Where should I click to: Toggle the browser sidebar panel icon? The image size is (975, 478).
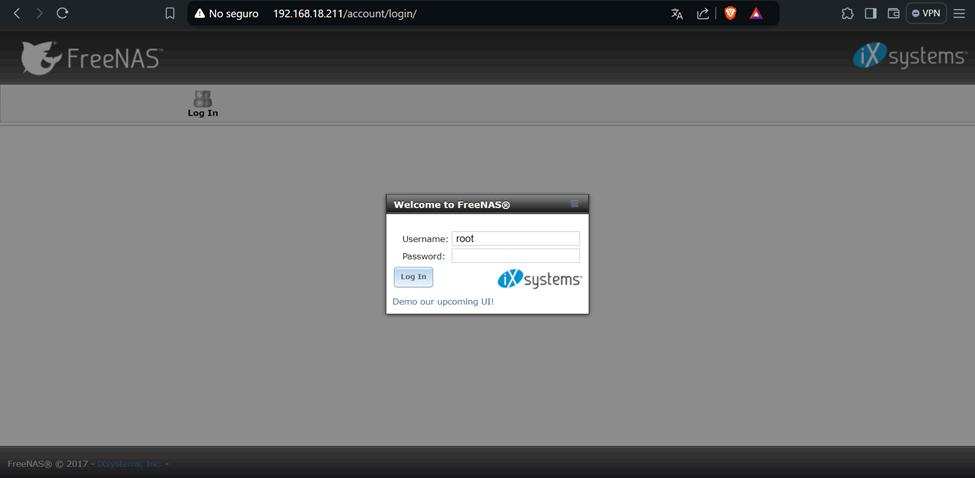coord(871,13)
